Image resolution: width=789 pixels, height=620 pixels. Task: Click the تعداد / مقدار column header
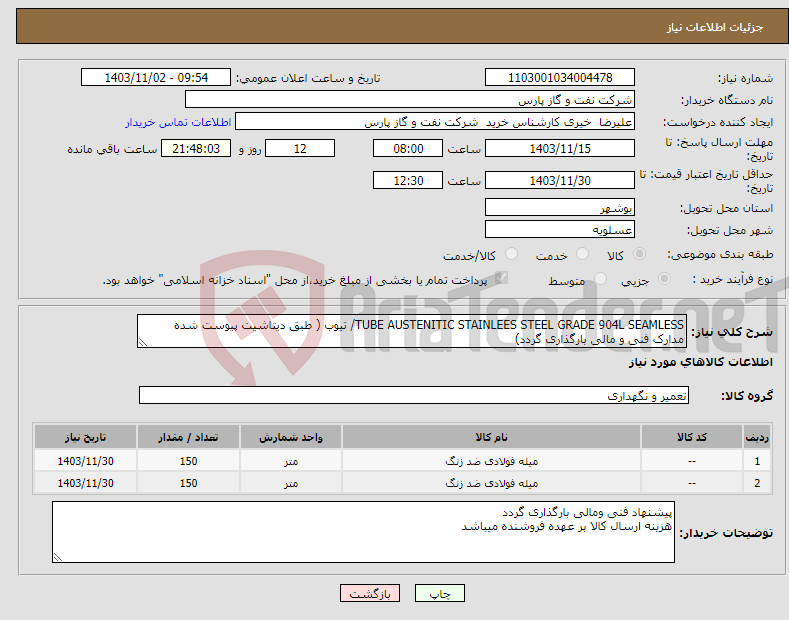click(188, 437)
